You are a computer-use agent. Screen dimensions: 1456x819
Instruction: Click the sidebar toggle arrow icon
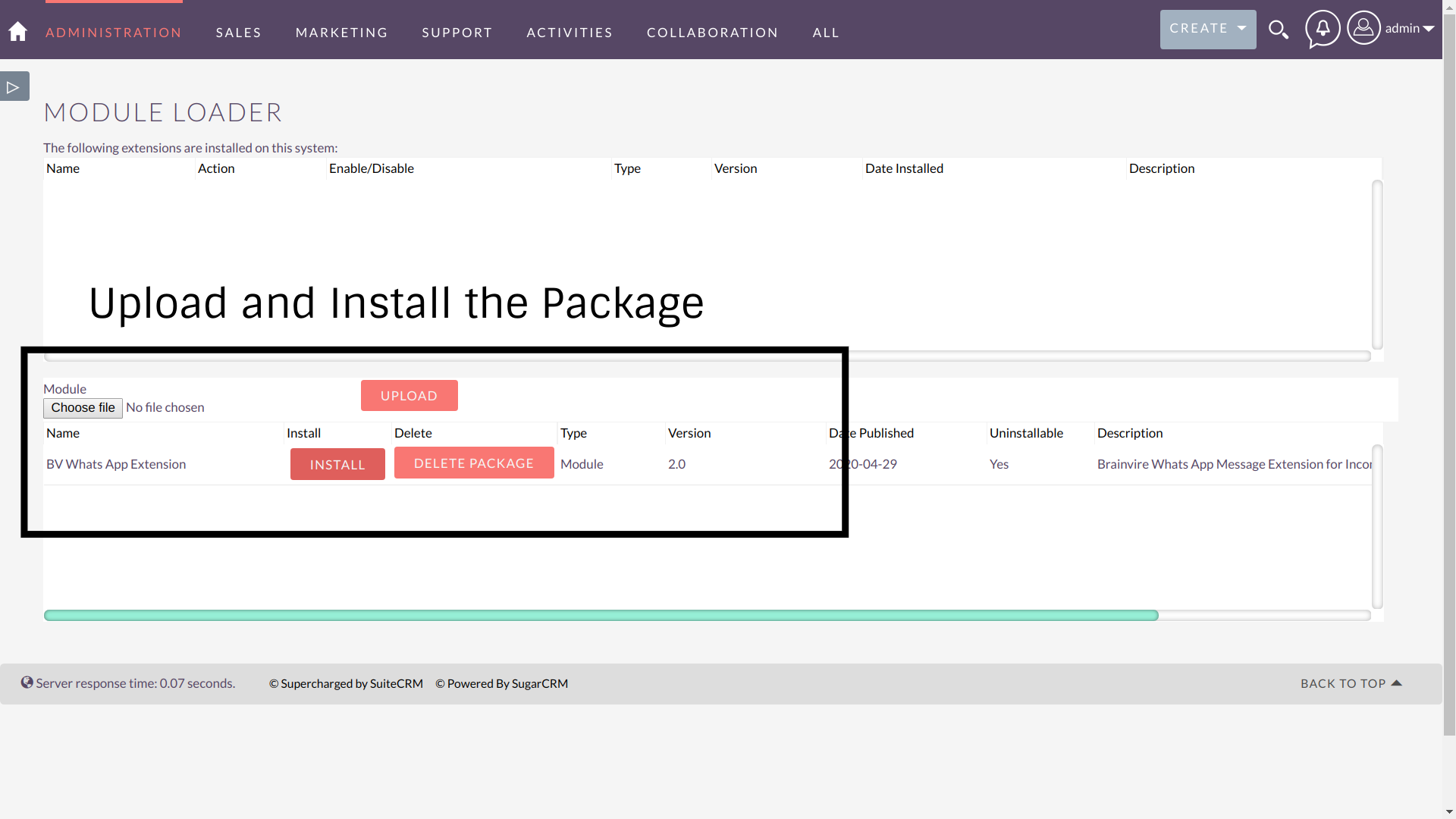(13, 86)
